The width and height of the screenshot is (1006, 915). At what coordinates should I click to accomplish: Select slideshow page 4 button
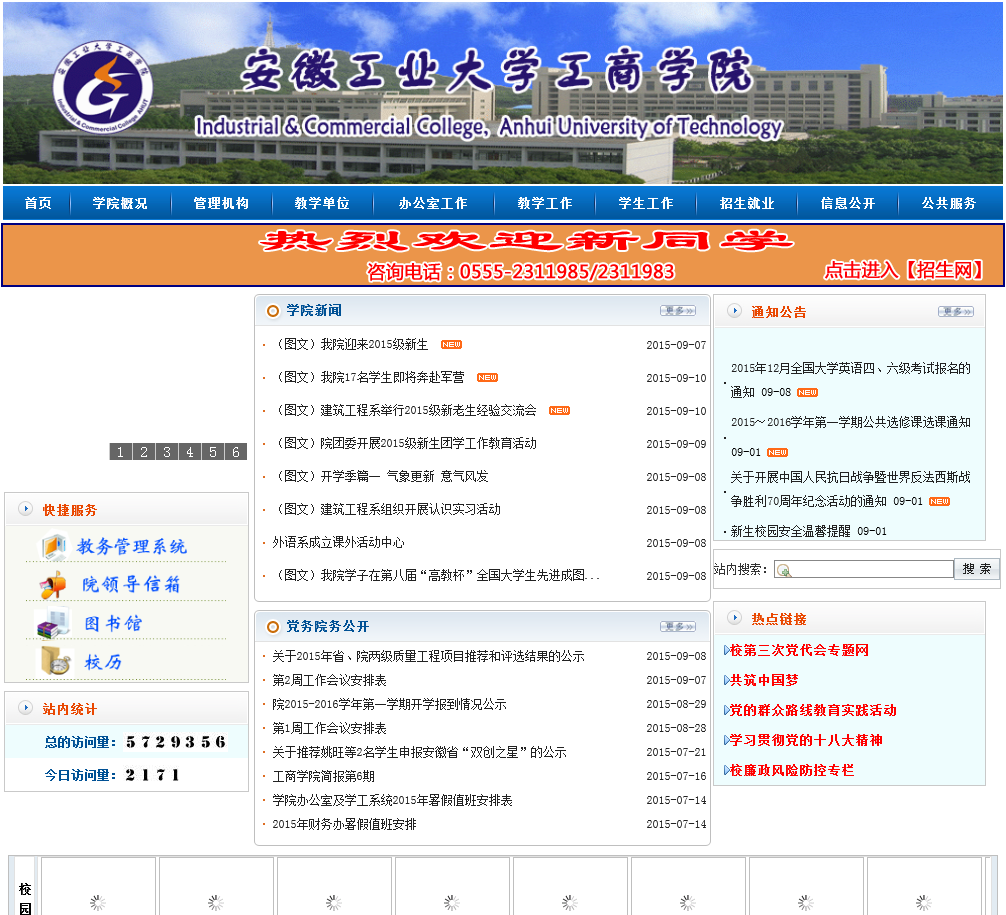pyautogui.click(x=190, y=452)
